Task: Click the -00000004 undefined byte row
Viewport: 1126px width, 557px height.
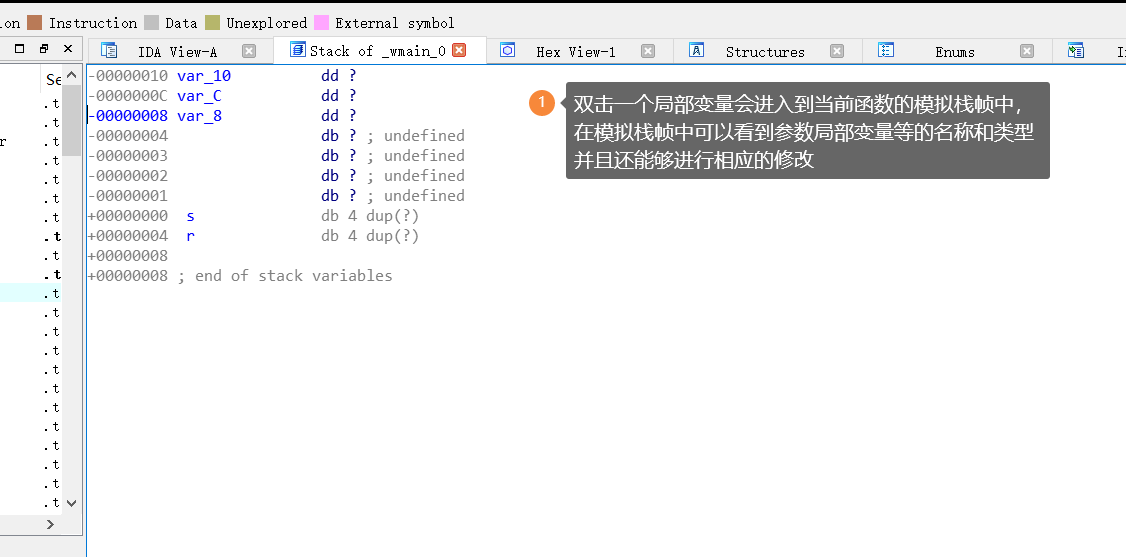Action: pyautogui.click(x=276, y=136)
